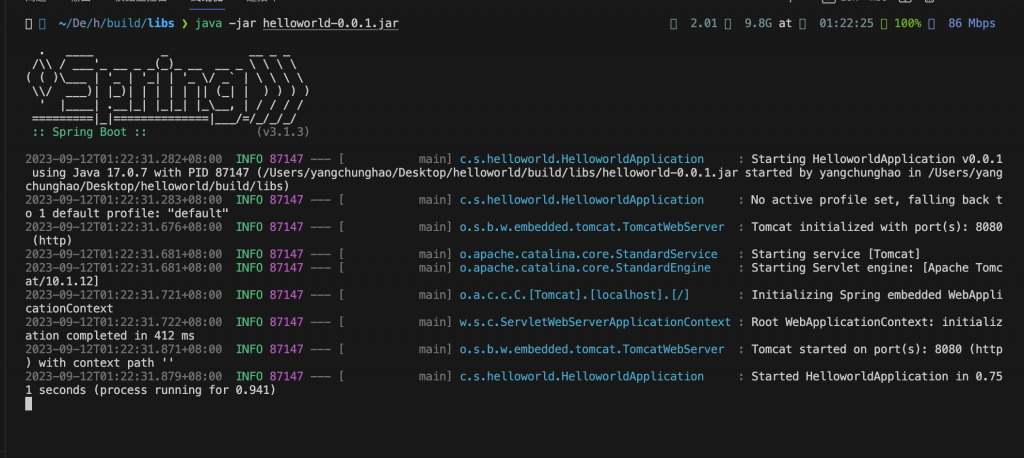Screen dimensions: 1024x458
Task: Click the green INFO level on the StandardService line
Action: pos(249,254)
